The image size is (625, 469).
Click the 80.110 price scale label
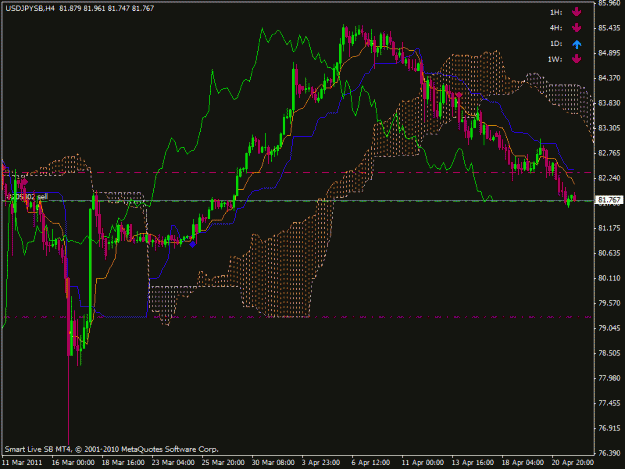click(x=610, y=278)
